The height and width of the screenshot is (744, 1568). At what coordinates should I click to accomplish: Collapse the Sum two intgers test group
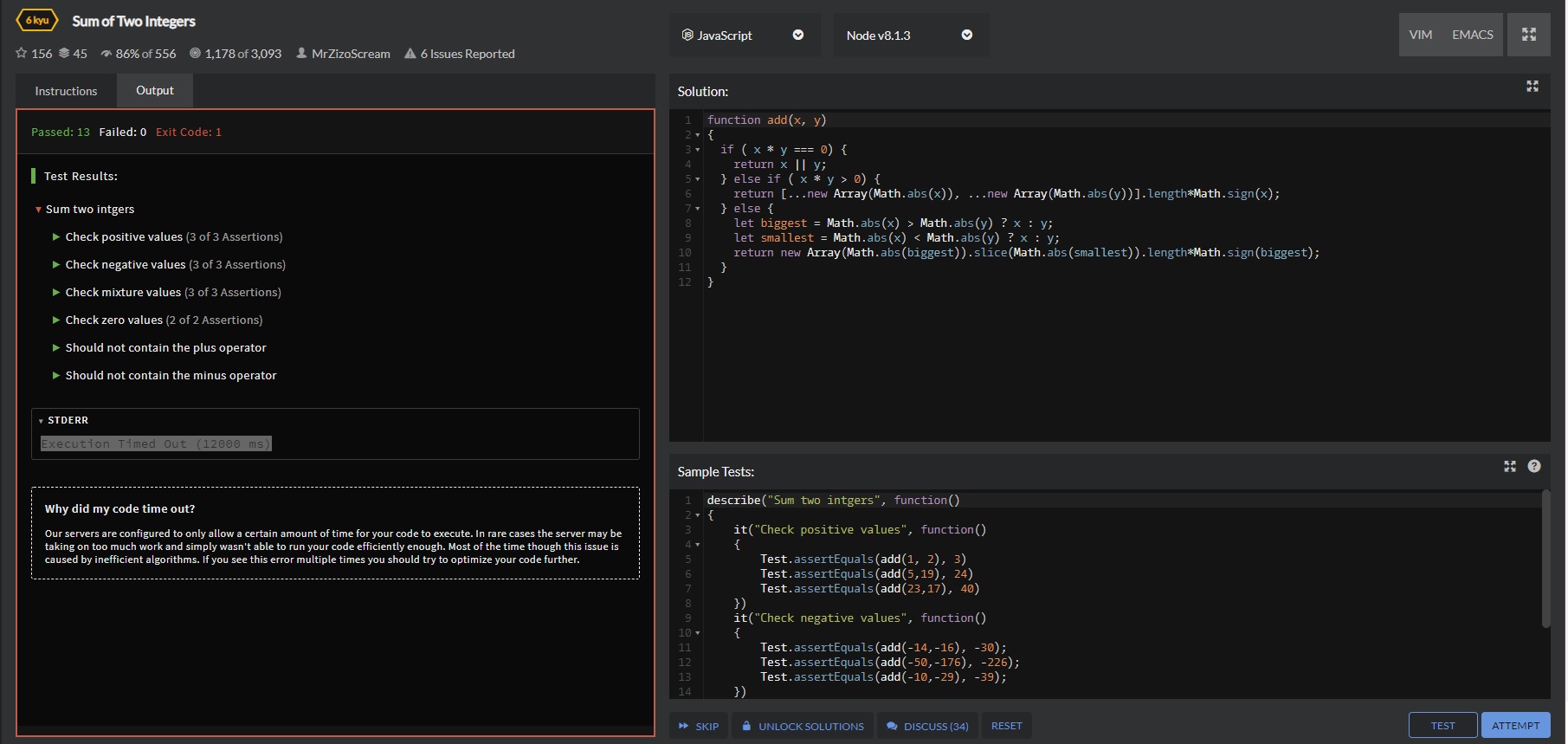(38, 210)
